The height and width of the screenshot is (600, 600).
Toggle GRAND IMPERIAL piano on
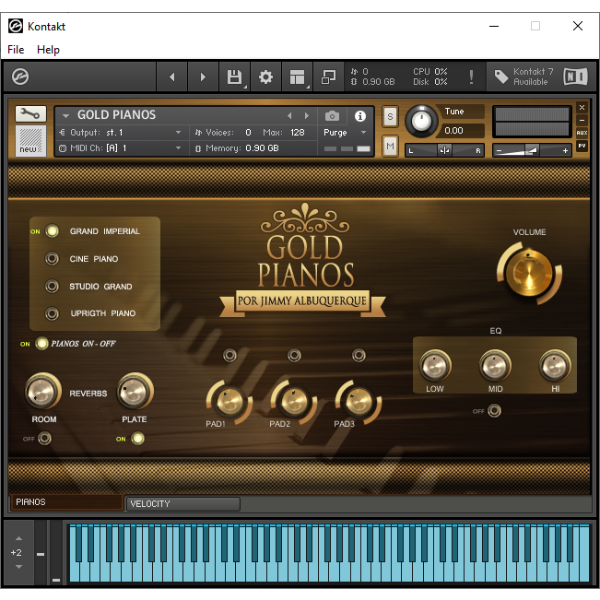click(52, 231)
